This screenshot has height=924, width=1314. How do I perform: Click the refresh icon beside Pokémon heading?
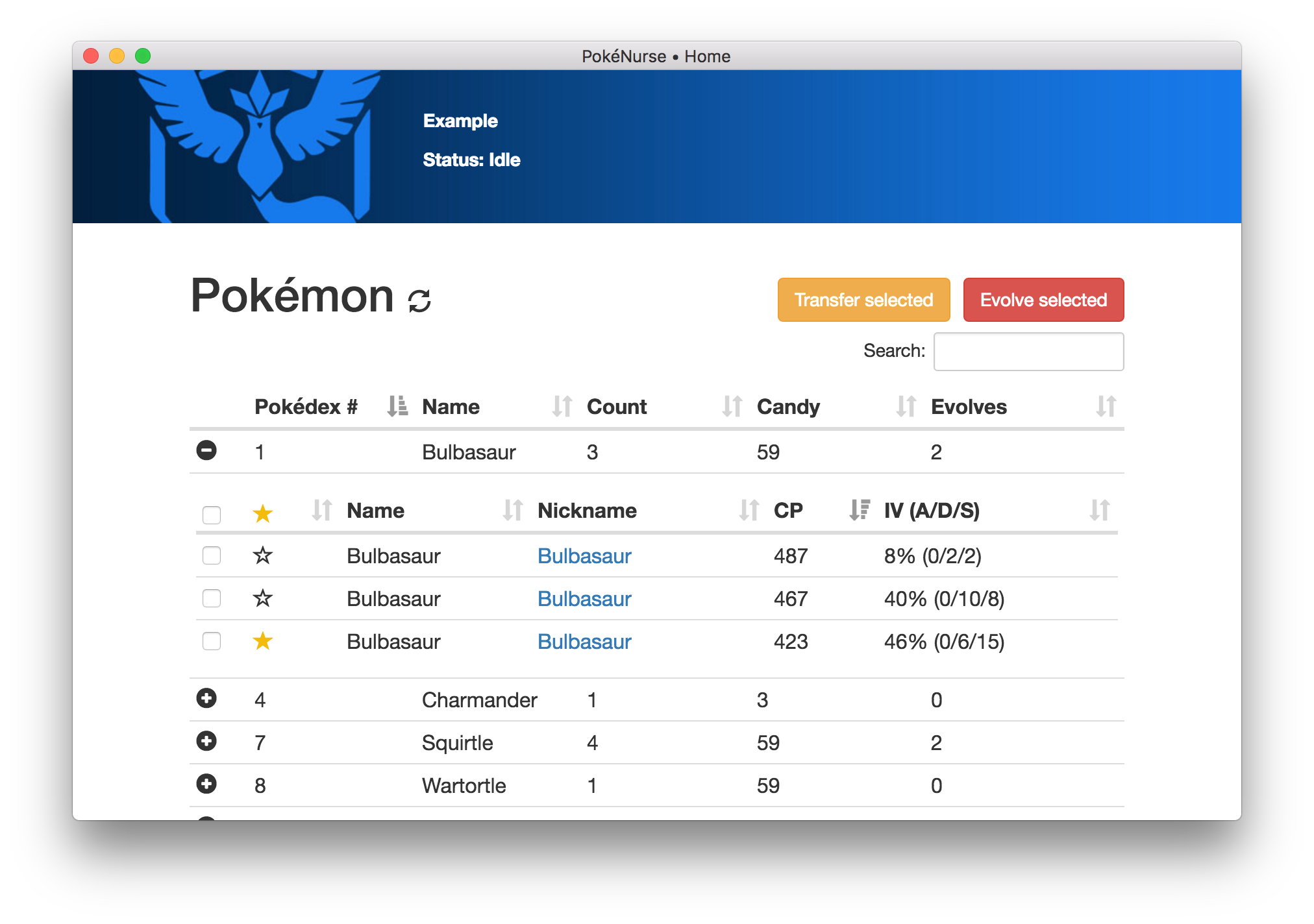(x=419, y=300)
